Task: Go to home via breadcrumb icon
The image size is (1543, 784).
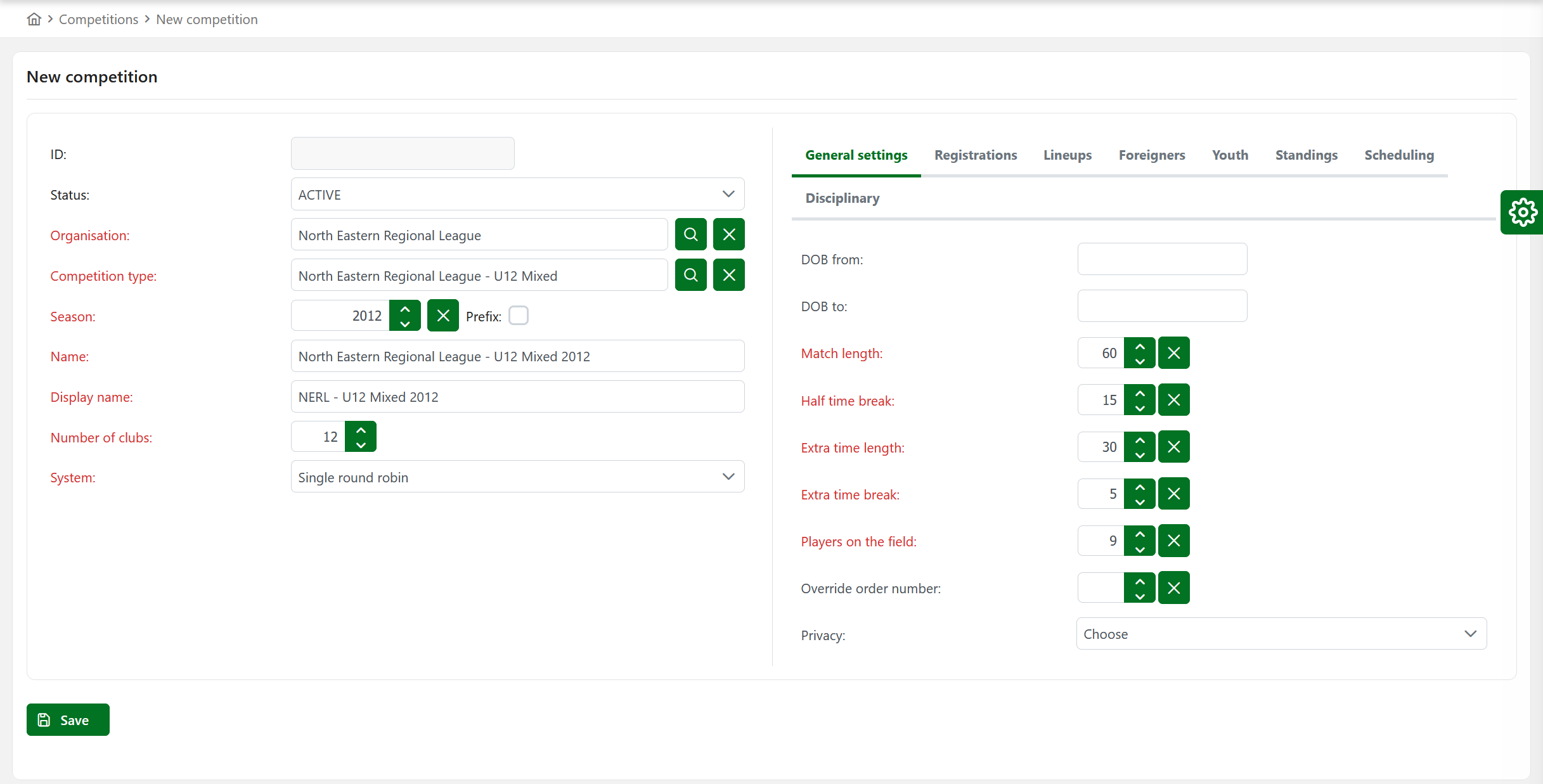Action: (34, 19)
